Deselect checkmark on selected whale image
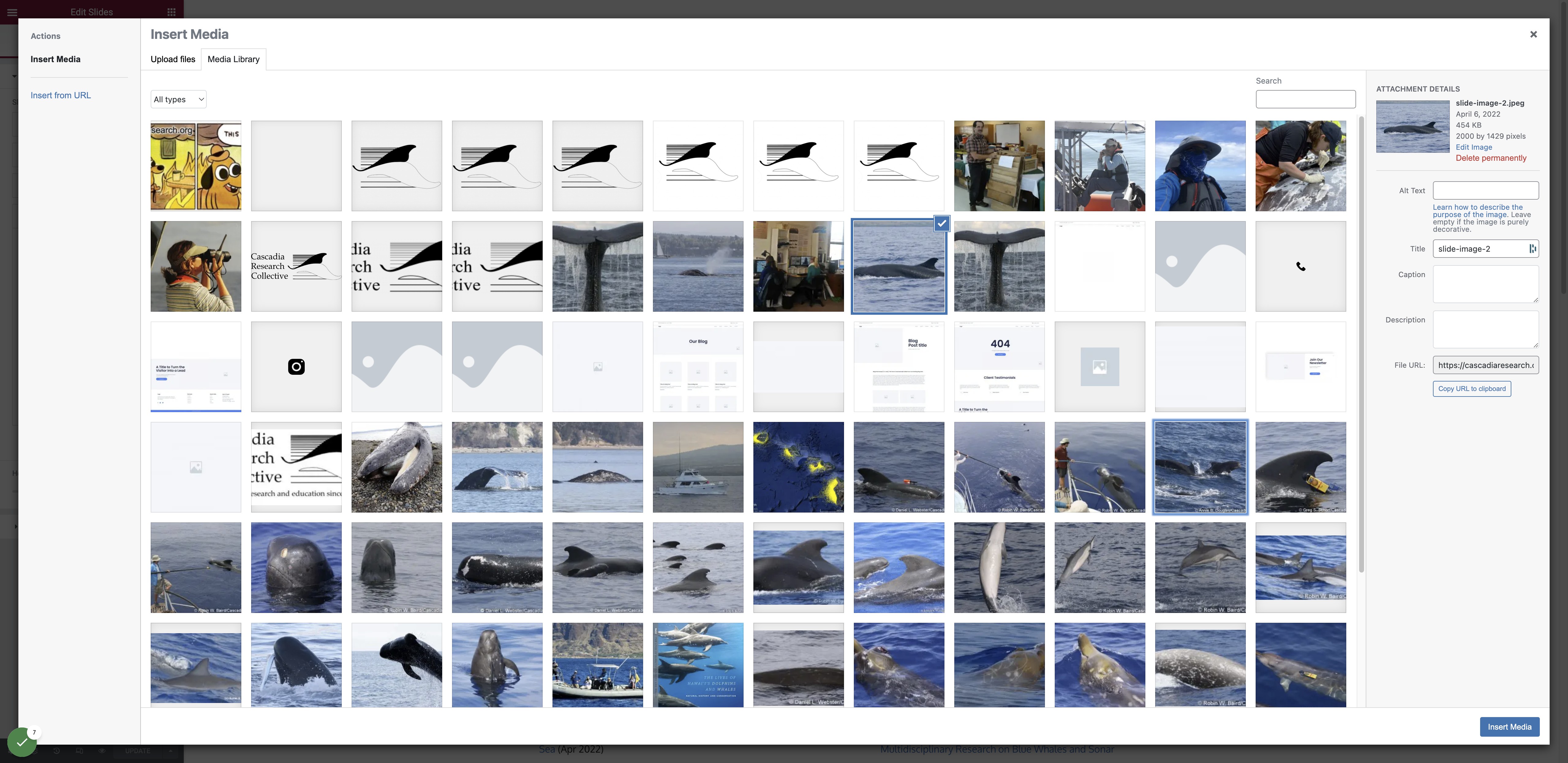 tap(942, 223)
